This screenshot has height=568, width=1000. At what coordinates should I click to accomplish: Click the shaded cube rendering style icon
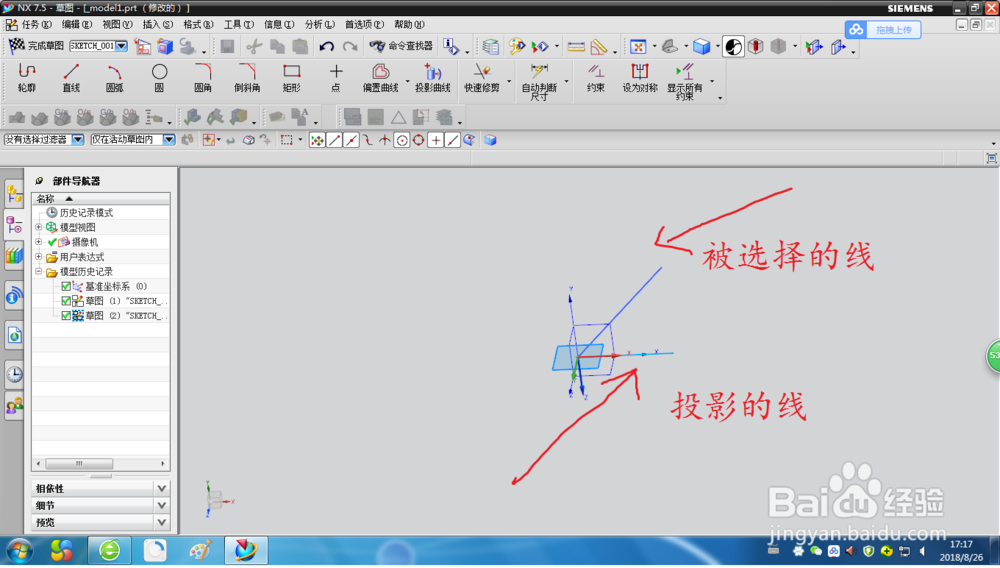point(702,46)
